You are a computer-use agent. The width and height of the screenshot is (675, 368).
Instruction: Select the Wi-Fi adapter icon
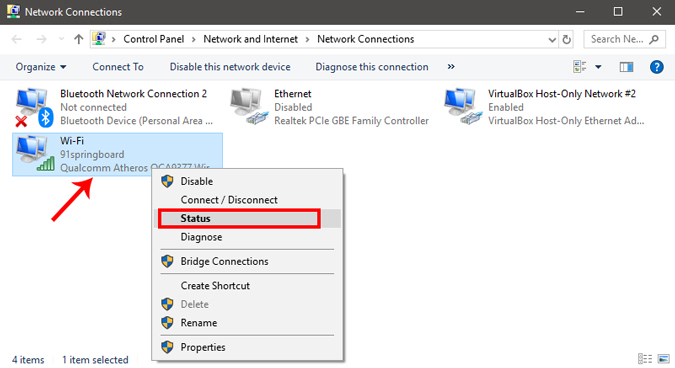(34, 154)
